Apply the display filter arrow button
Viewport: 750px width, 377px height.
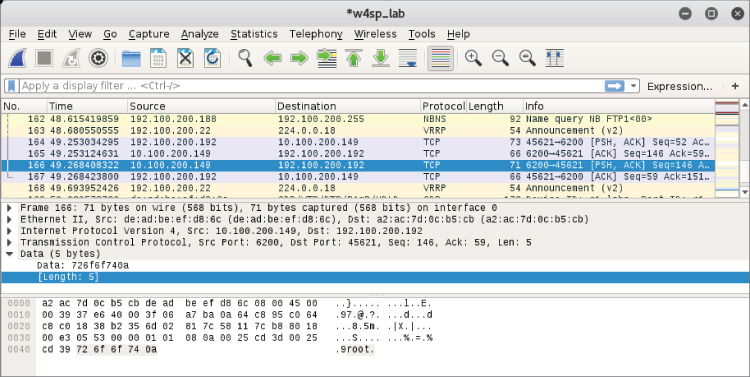point(615,86)
